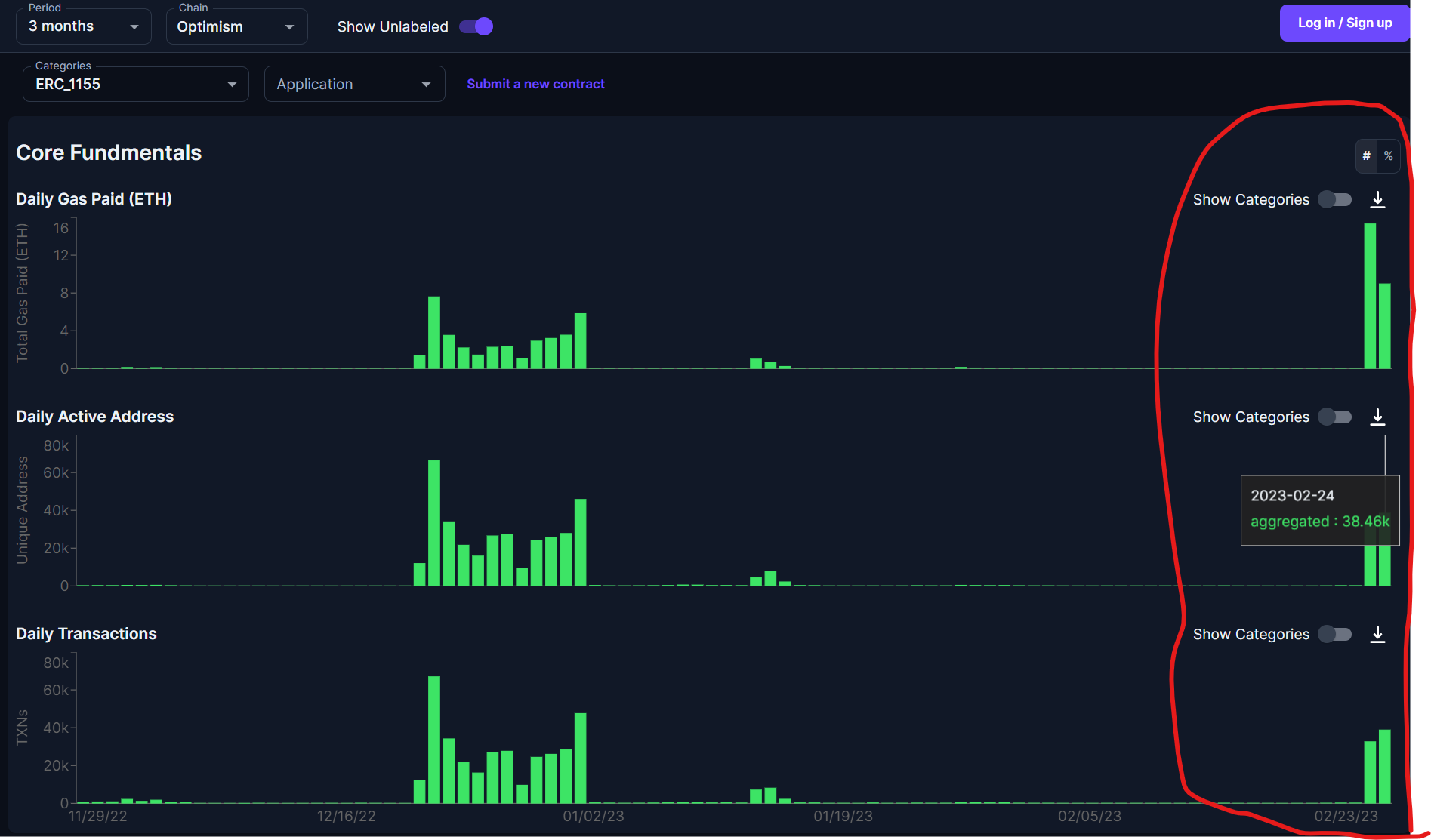1431x840 pixels.
Task: Switch charts to percentage (%) mode
Action: tap(1388, 156)
